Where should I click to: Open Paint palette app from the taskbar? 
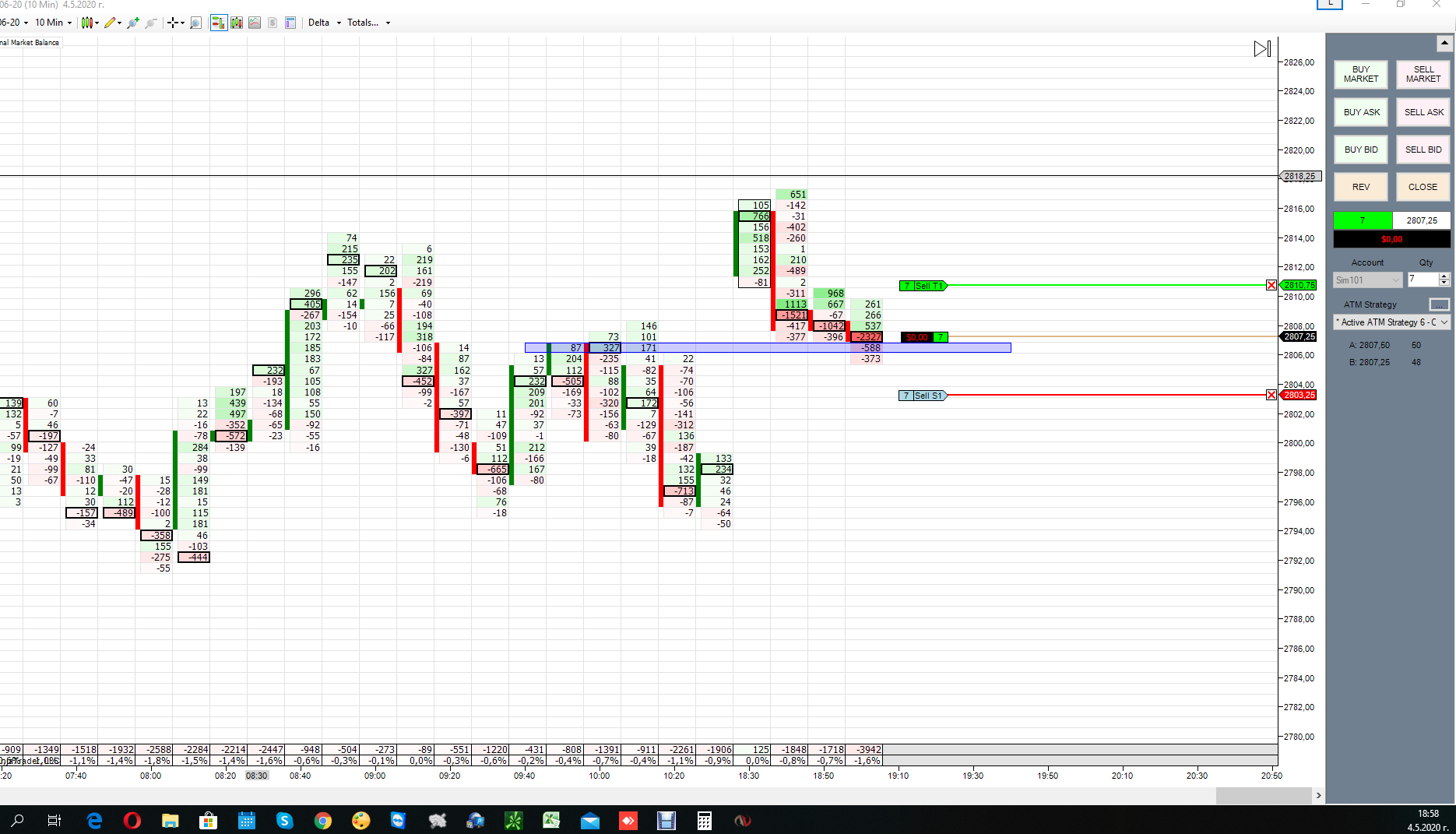pyautogui.click(x=360, y=820)
